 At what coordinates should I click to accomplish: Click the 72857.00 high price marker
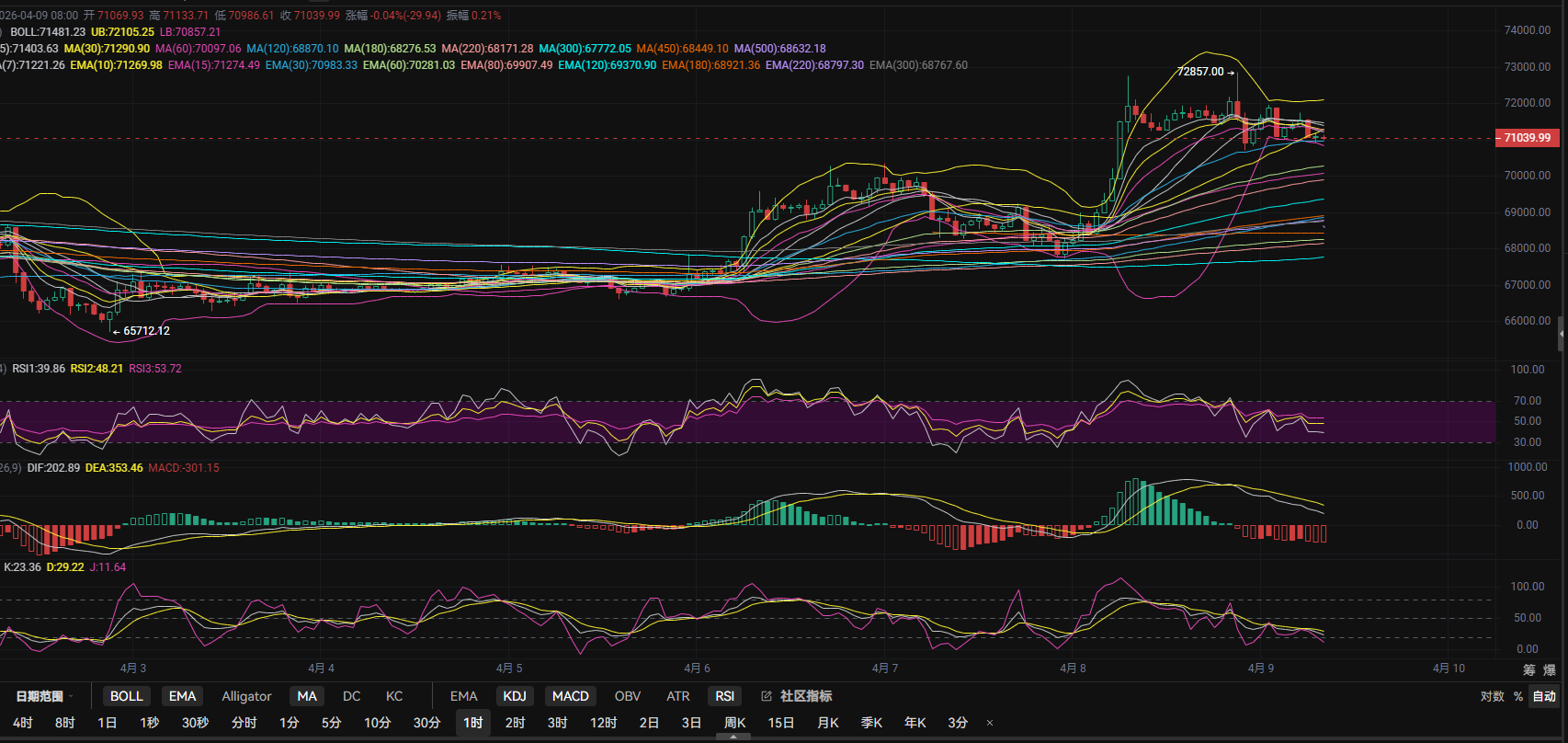(x=1200, y=72)
